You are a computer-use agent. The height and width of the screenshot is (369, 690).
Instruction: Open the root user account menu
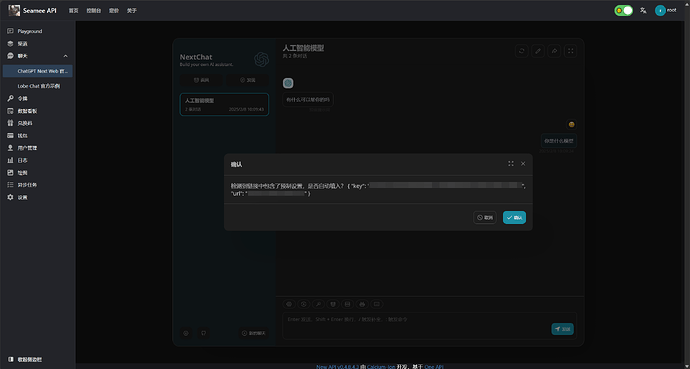click(665, 10)
